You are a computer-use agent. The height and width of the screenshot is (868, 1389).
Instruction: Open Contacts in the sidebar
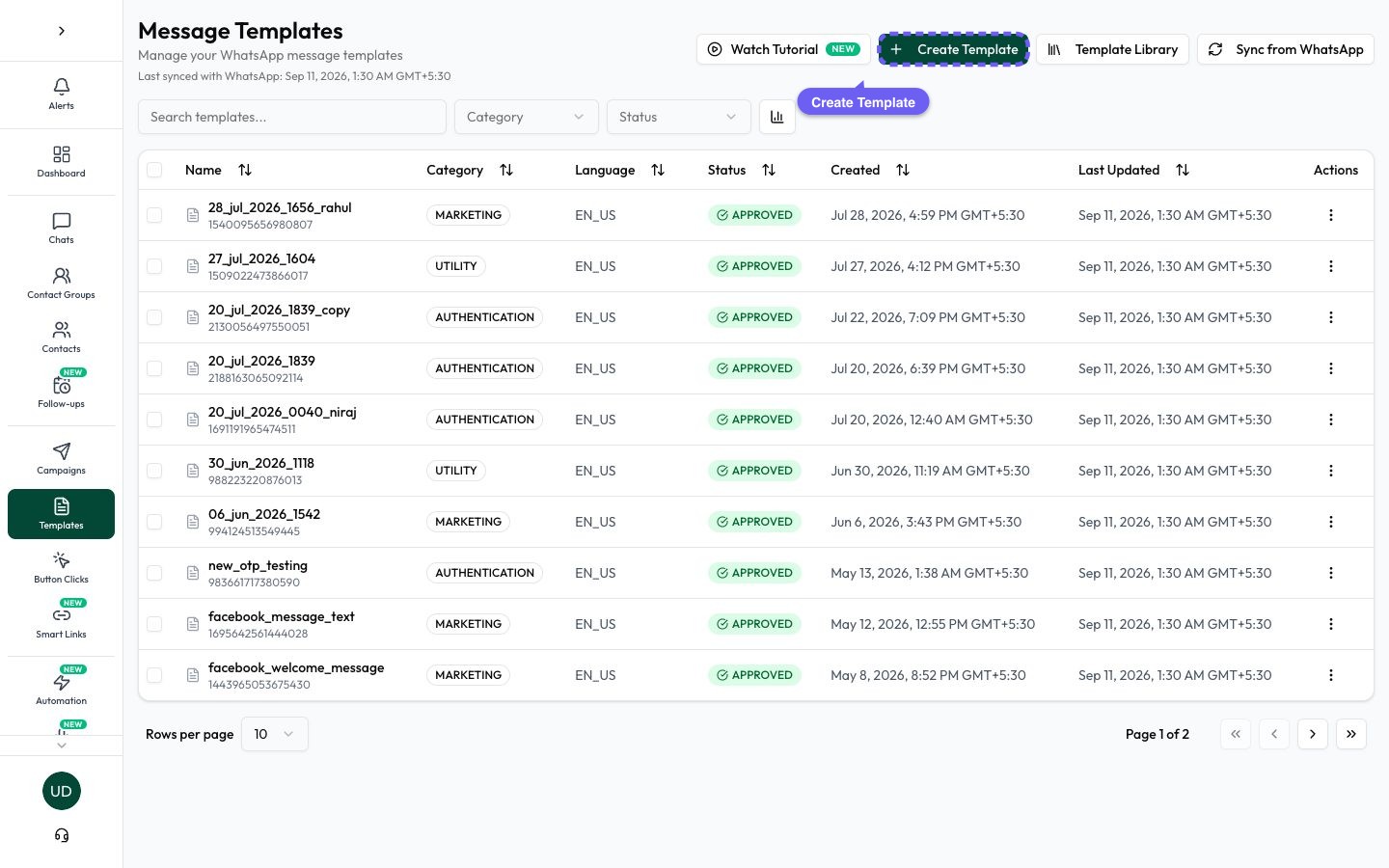coord(61,337)
